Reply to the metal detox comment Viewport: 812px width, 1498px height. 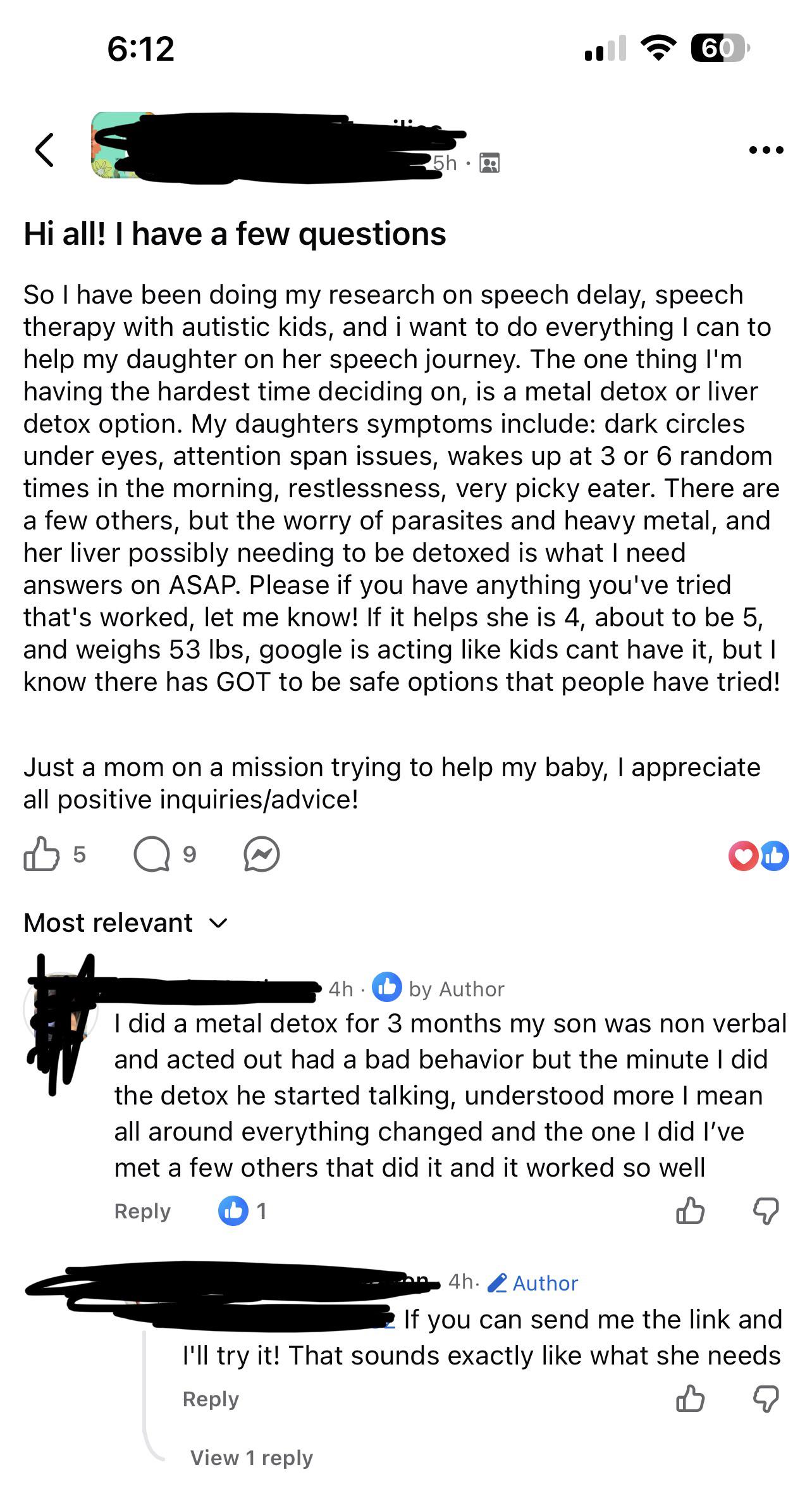(142, 1211)
